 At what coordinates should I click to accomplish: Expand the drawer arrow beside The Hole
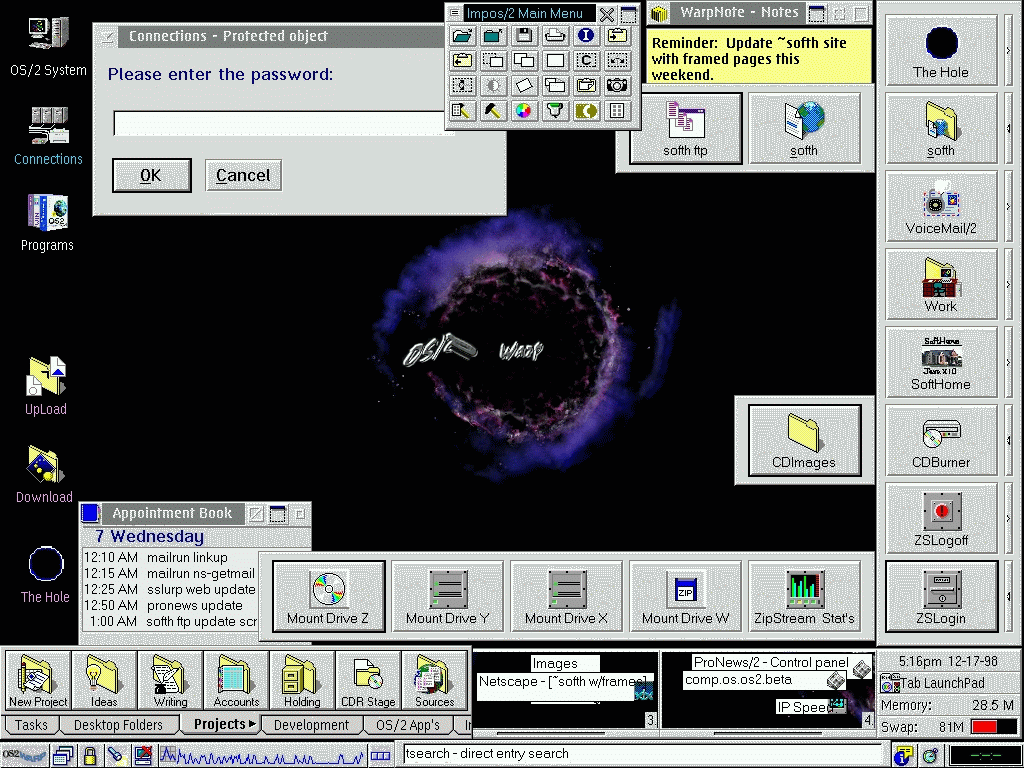click(x=1008, y=50)
